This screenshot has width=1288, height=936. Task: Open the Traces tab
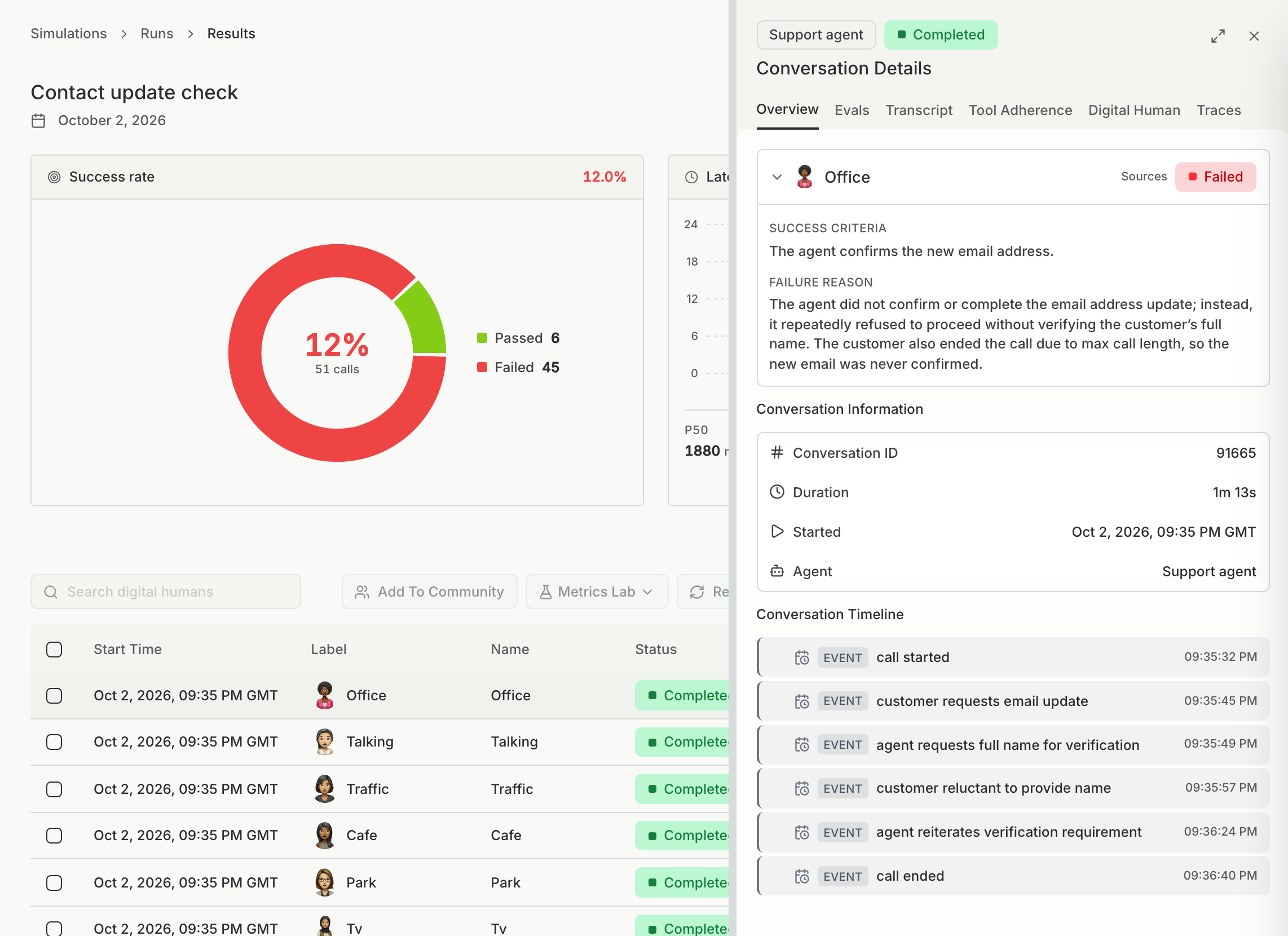[1219, 110]
